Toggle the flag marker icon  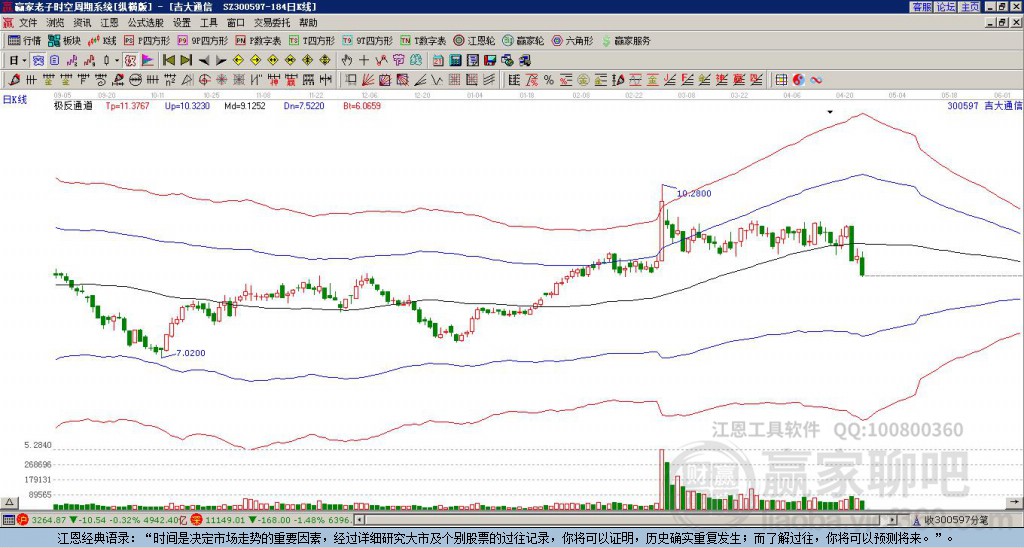(148, 61)
